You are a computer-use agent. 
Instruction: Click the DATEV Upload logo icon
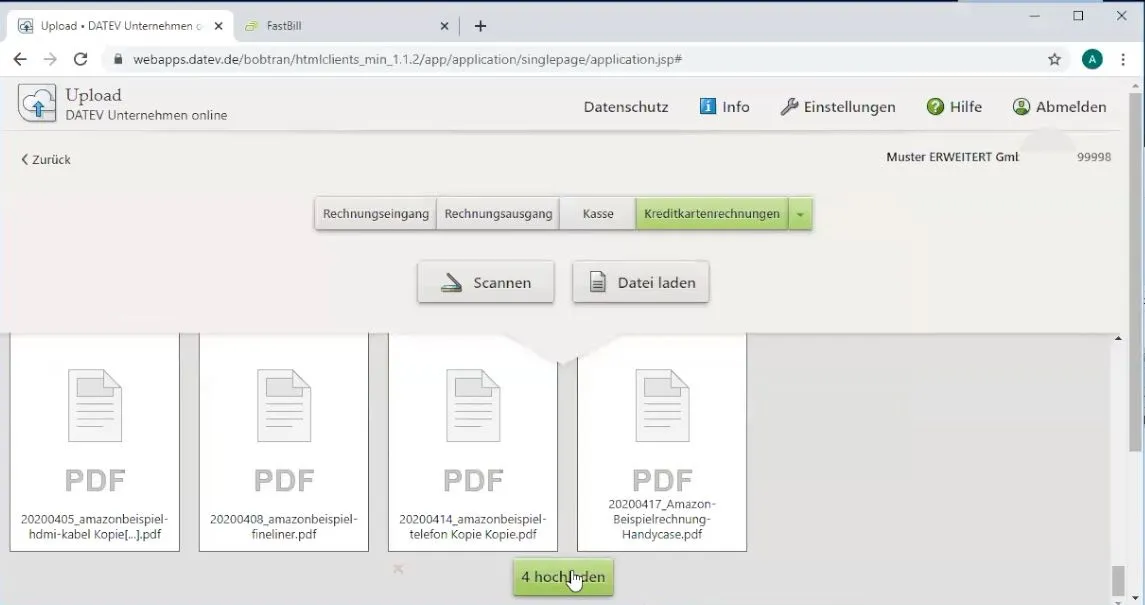[38, 104]
